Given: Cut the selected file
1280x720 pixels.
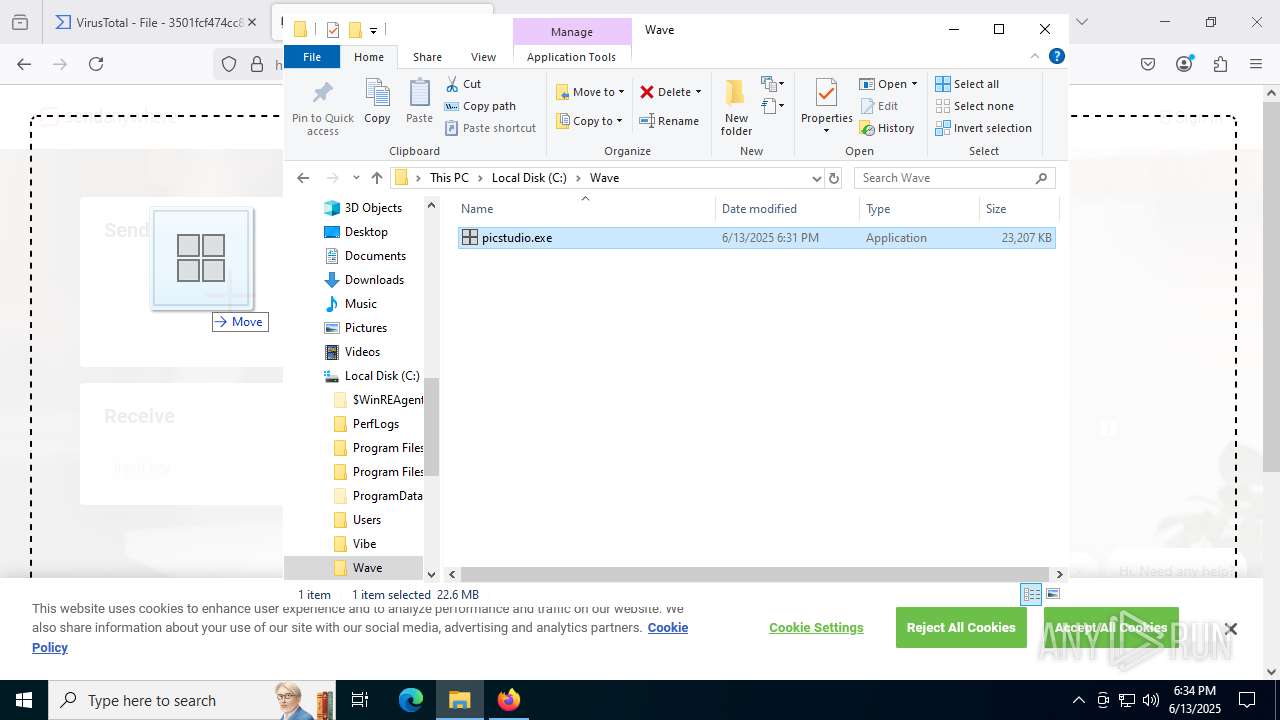Looking at the screenshot, I should click(x=463, y=84).
